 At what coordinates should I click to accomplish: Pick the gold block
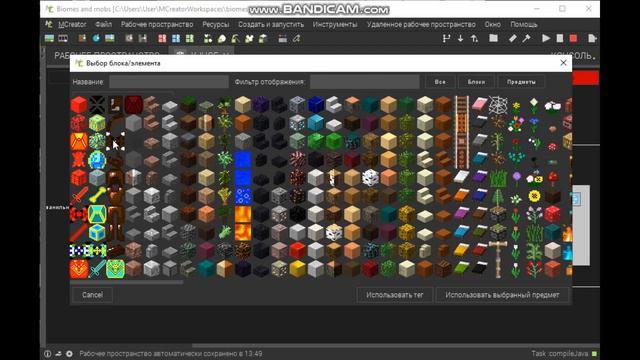(297, 269)
